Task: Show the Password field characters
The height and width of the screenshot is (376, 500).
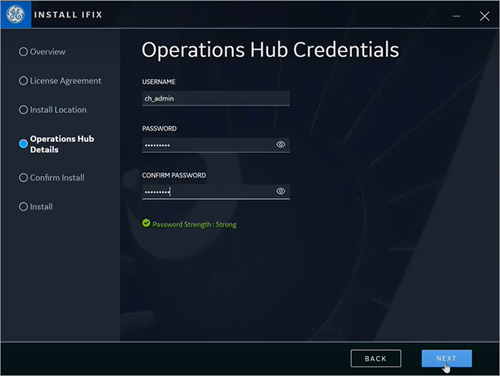Action: [281, 144]
